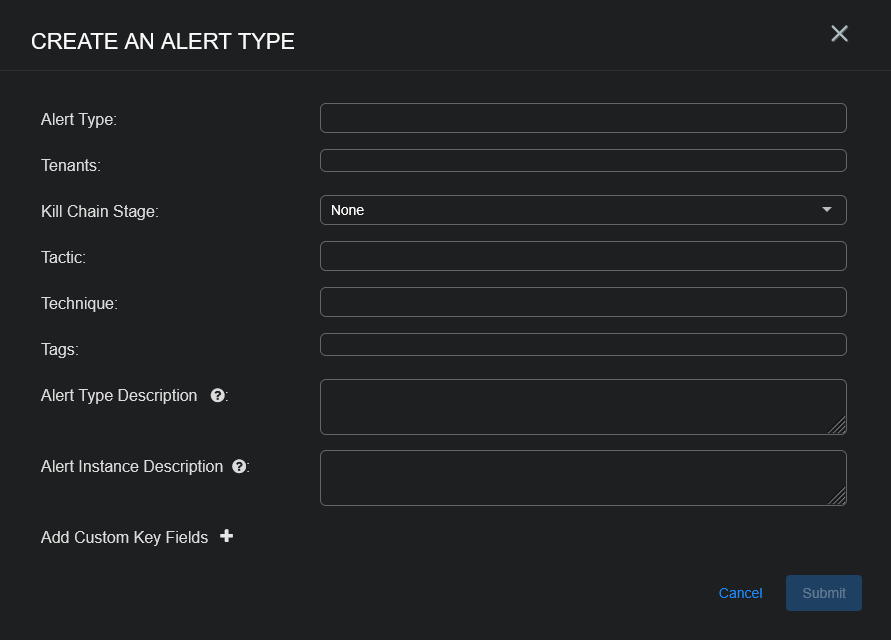Screen dimensions: 891x640
Task: Focus the Tags input box
Action: 583,345
